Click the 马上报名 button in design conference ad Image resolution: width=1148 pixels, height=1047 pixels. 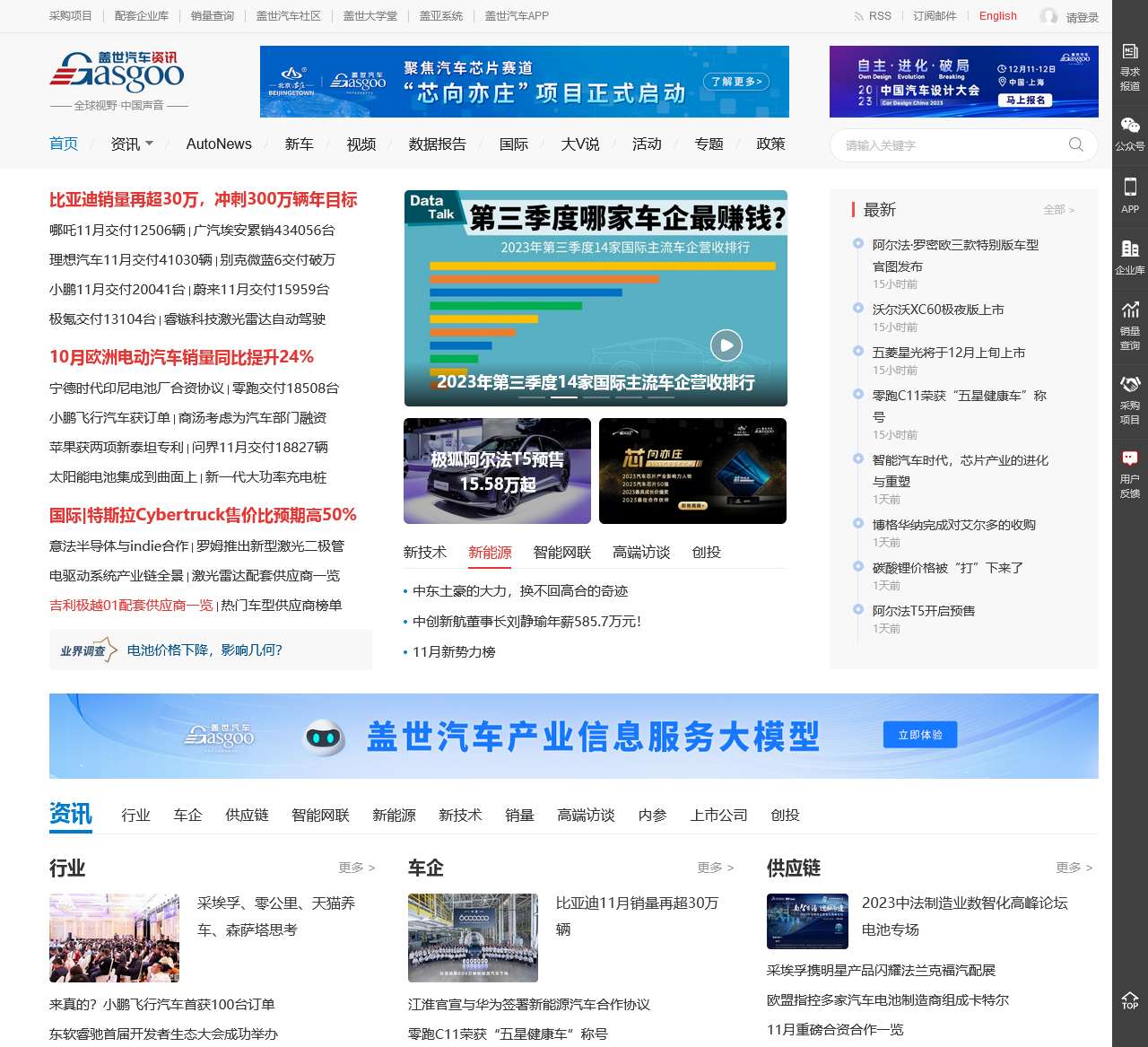pos(1024,100)
